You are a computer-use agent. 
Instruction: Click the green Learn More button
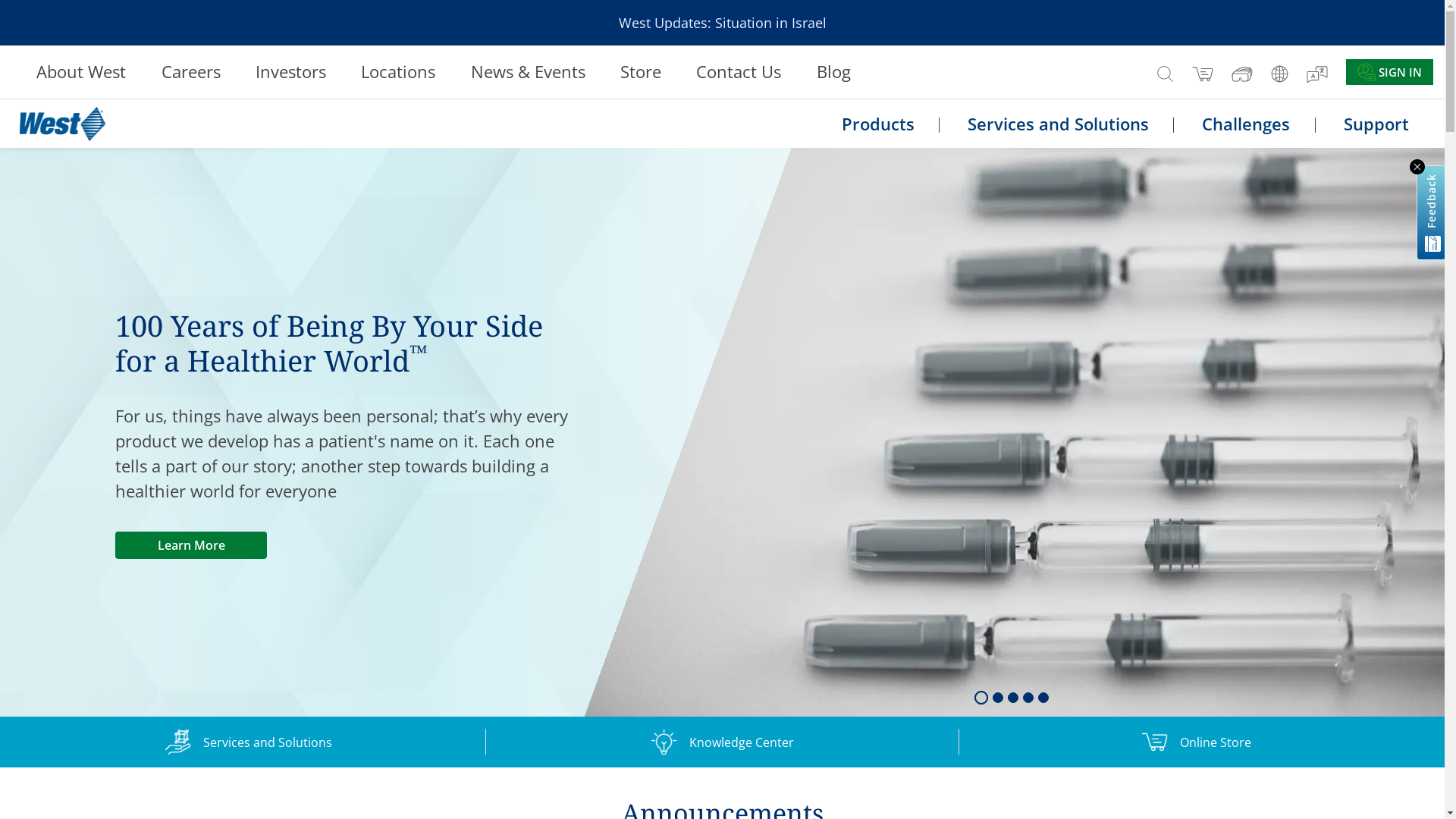click(191, 545)
